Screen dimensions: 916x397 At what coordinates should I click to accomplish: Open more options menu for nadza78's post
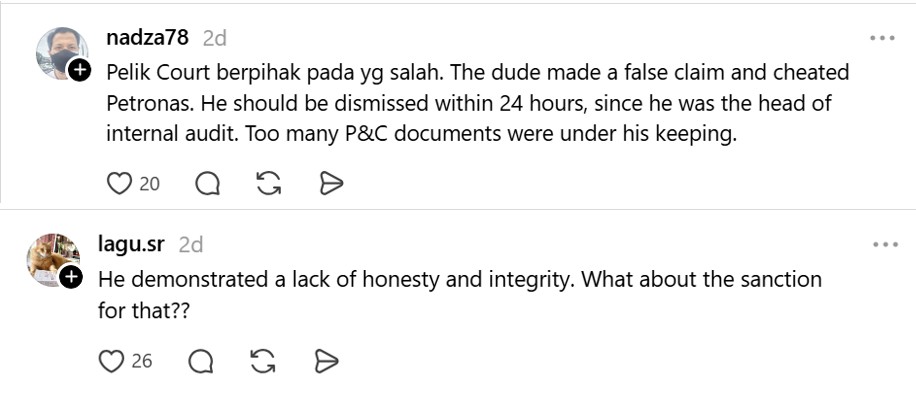click(882, 38)
